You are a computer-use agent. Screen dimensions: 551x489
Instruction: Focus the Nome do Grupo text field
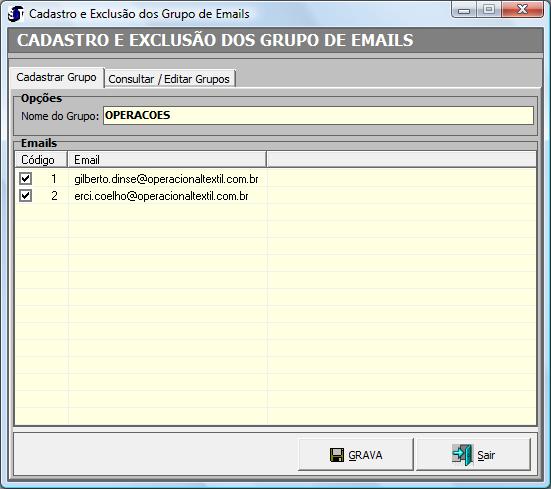pyautogui.click(x=318, y=116)
